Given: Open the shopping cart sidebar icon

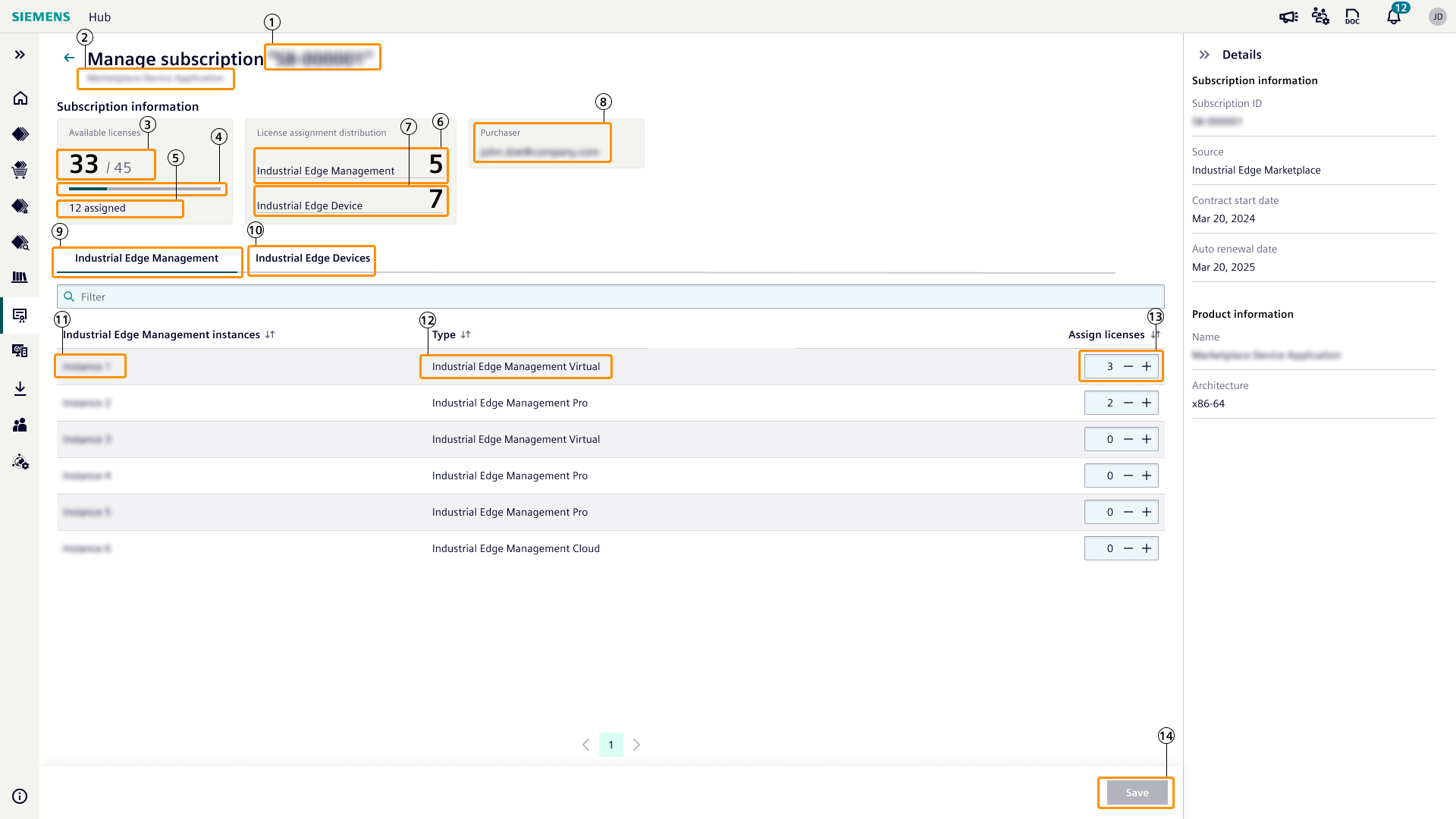Looking at the screenshot, I should 20,170.
